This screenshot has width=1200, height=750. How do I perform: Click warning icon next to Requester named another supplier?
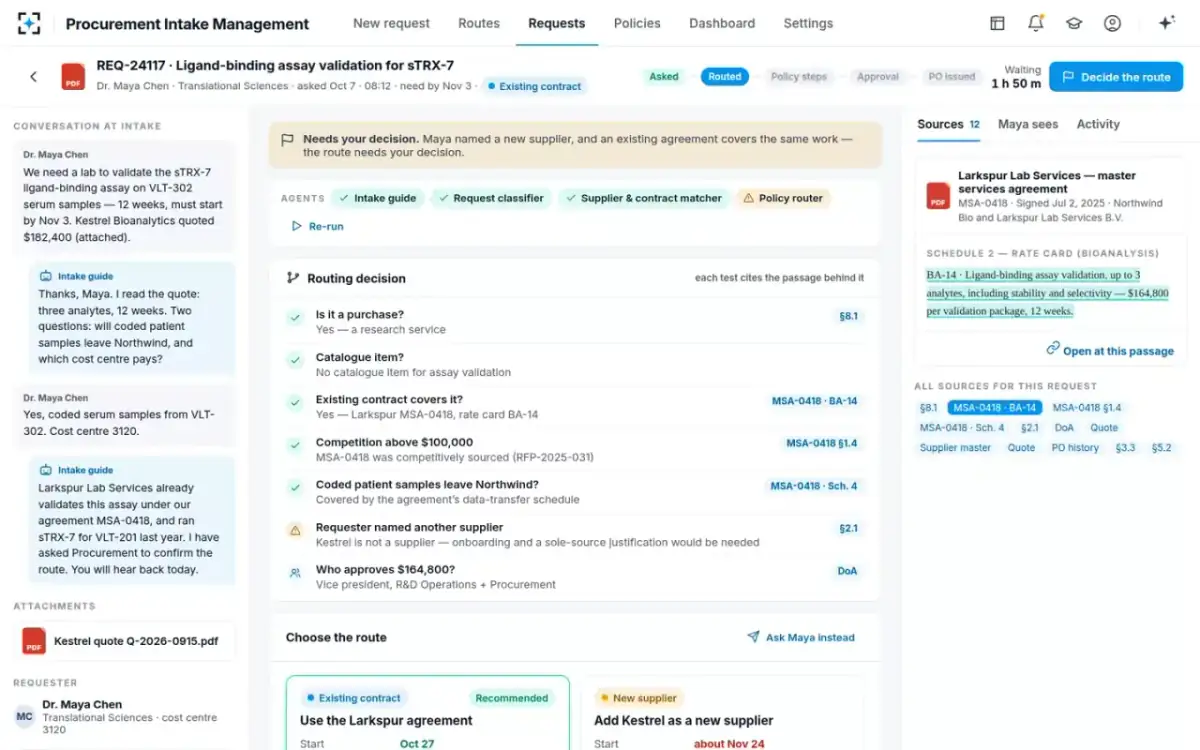(x=295, y=530)
